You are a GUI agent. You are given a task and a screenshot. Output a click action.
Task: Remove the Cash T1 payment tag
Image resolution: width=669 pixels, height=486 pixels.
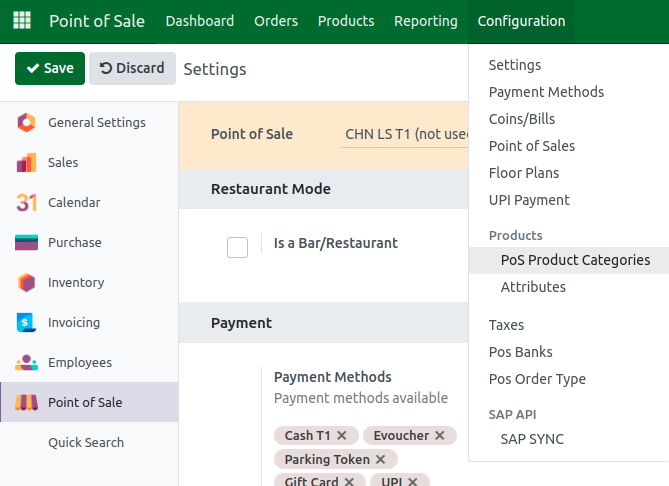pyautogui.click(x=341, y=436)
